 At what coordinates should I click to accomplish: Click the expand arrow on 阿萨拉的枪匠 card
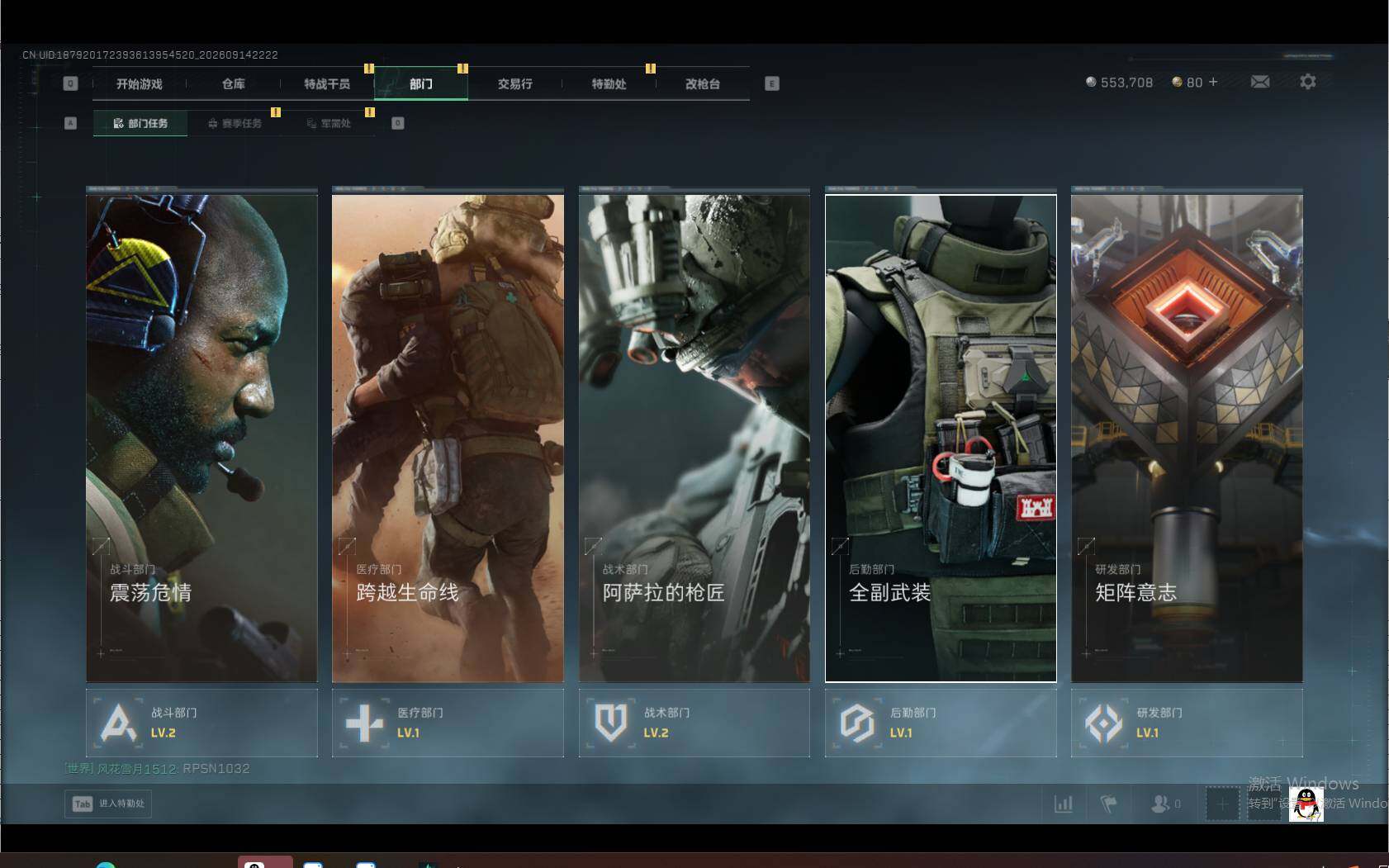point(593,546)
